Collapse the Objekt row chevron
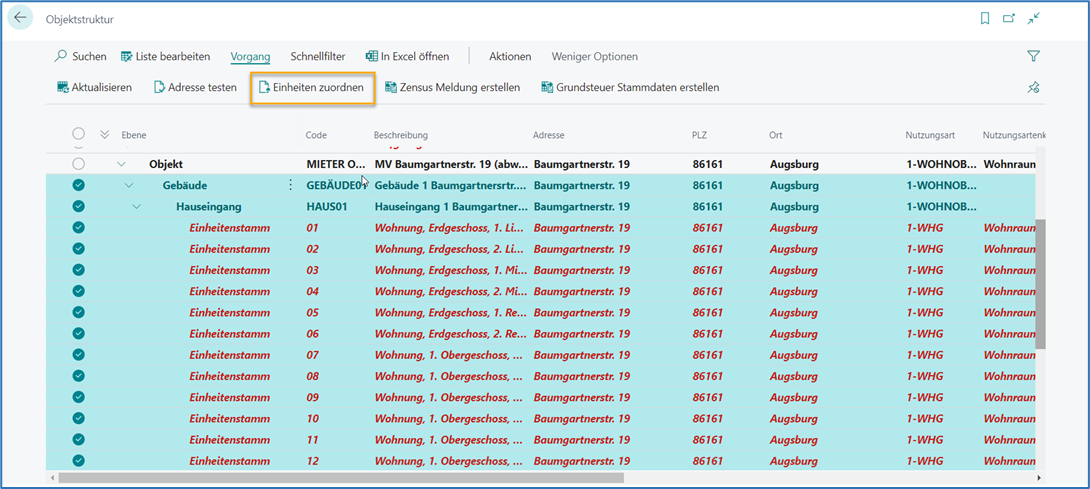Screen dimensions: 1090x489 122,164
